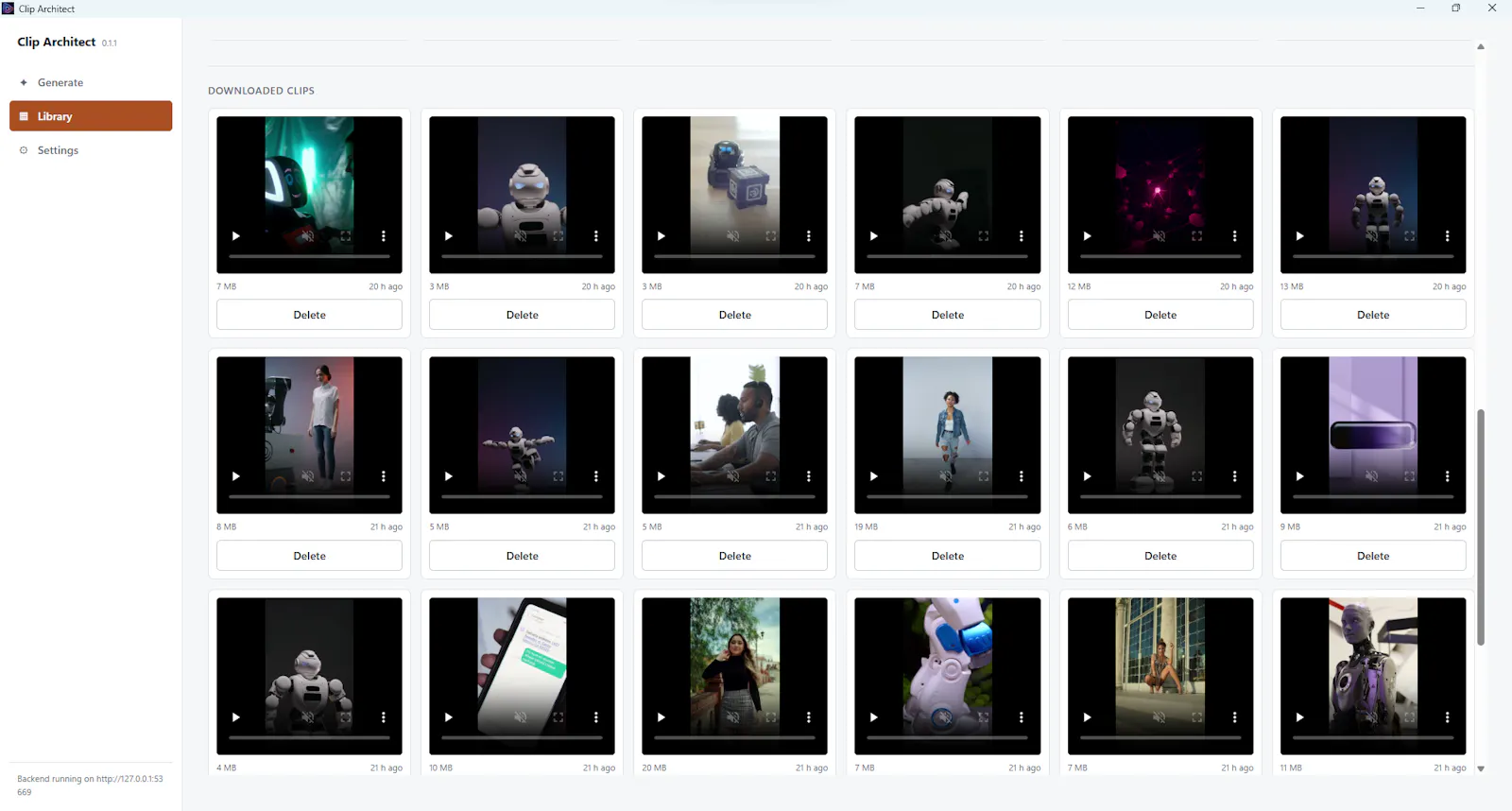Screen dimensions: 1512x811
Task: Play the humanoid android clip (11 MB)
Action: click(1300, 717)
